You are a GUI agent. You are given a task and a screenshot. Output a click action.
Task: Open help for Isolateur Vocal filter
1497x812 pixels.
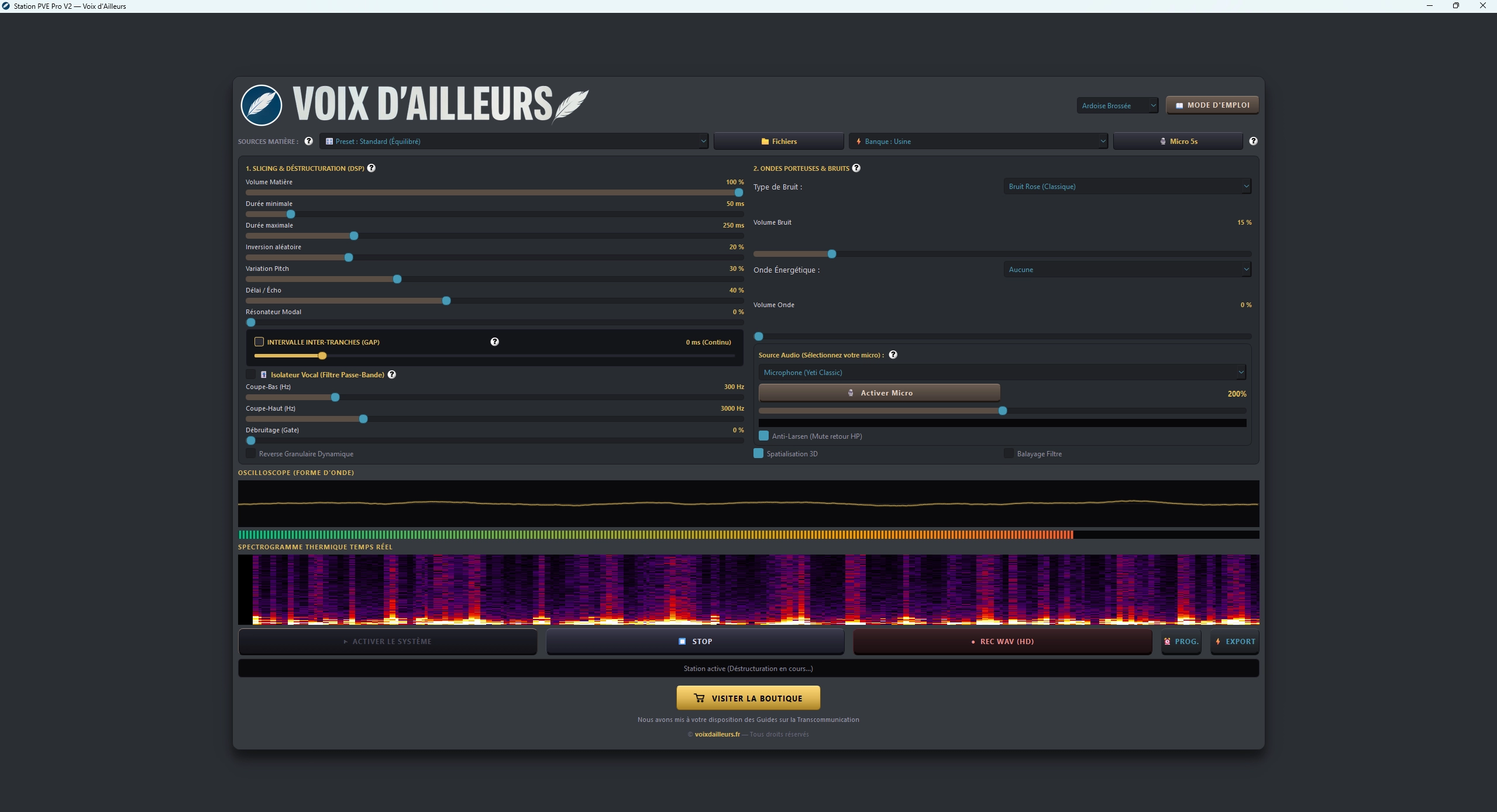pos(392,374)
